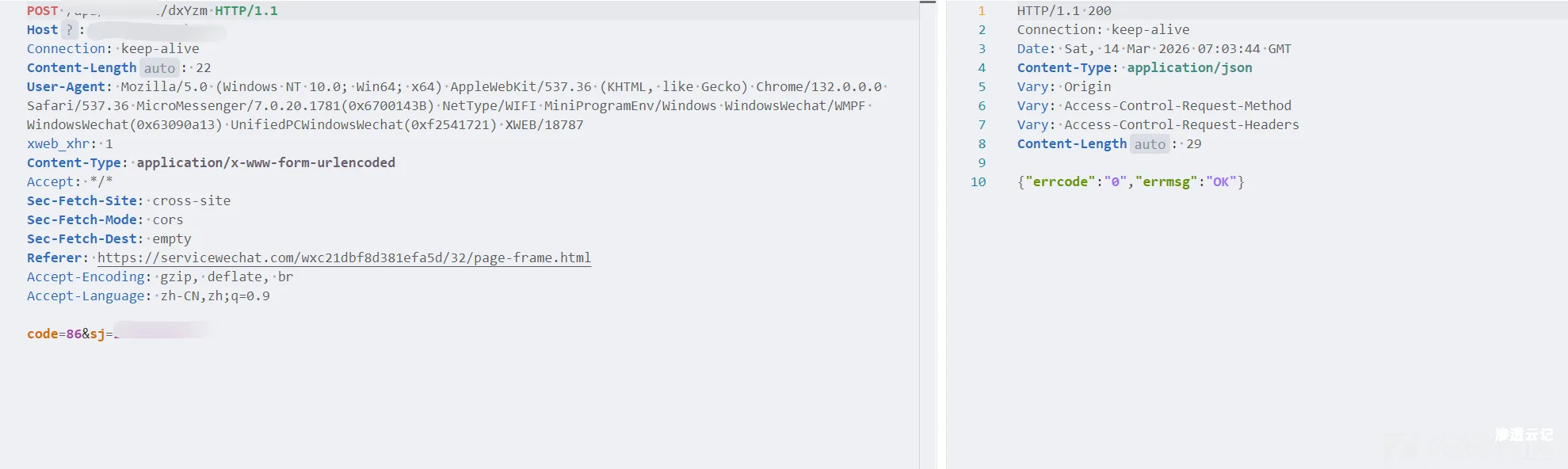
Task: Open the servicewechat.com Referer link
Action: coord(344,258)
